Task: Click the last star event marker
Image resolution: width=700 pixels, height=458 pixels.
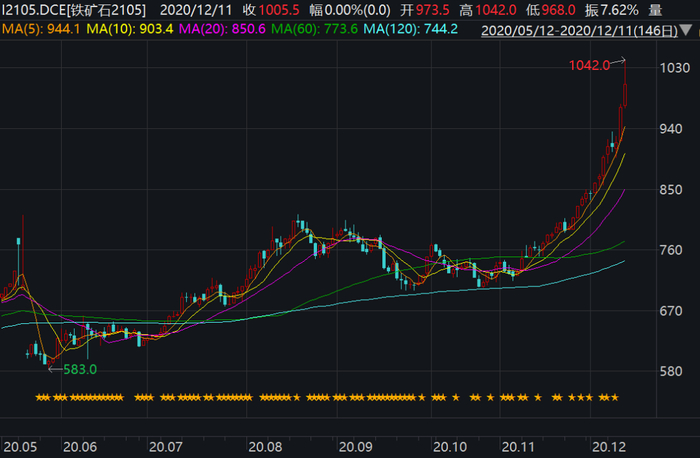Action: pyautogui.click(x=615, y=397)
